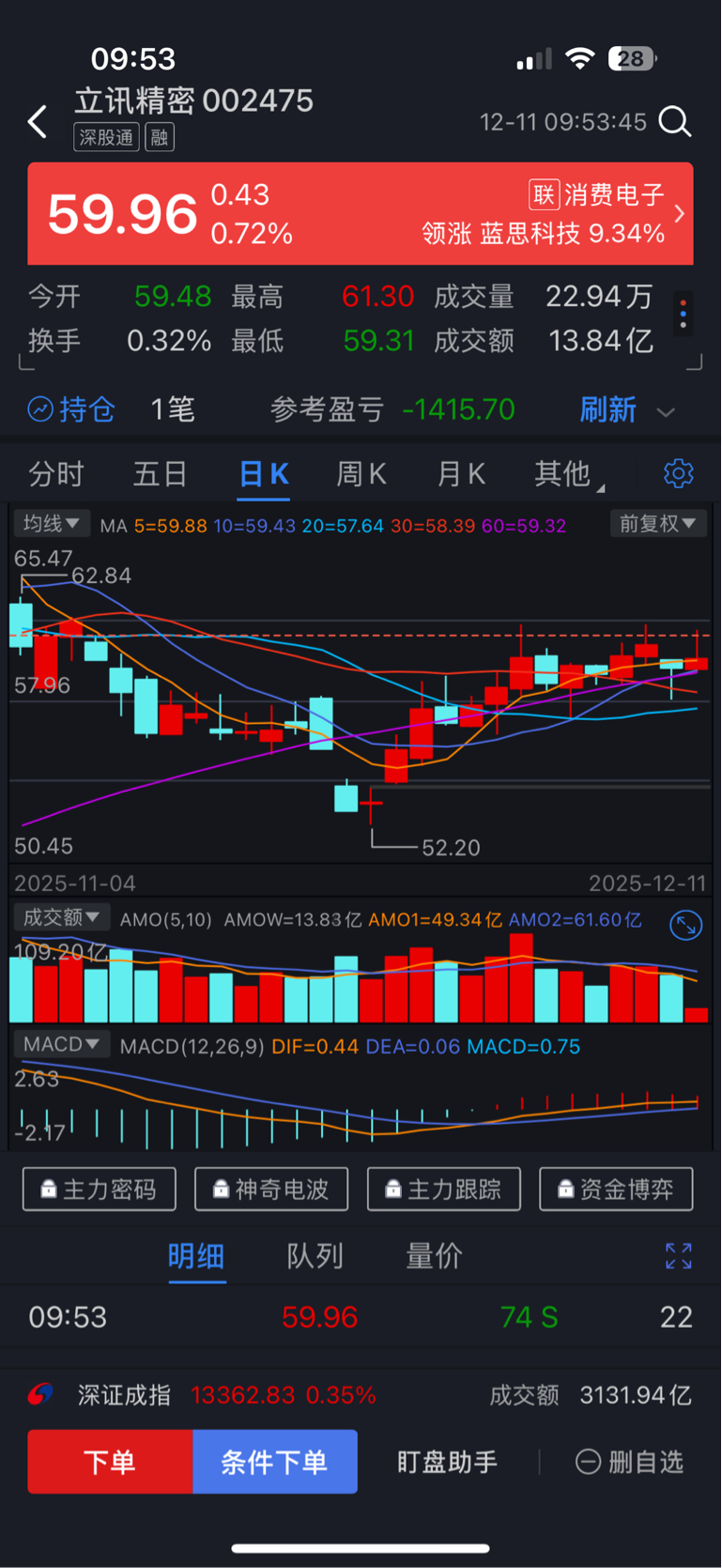The height and width of the screenshot is (1568, 722).
Task: Tap the 持仓 position icon
Action: click(x=40, y=409)
